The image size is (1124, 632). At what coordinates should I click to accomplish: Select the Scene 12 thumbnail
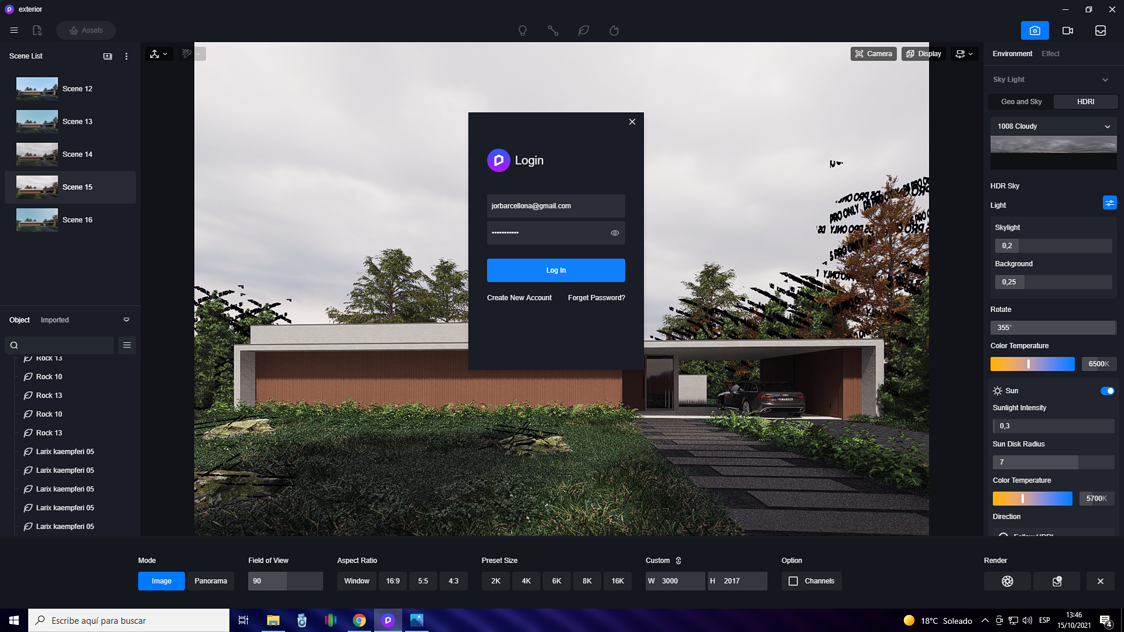coord(36,88)
